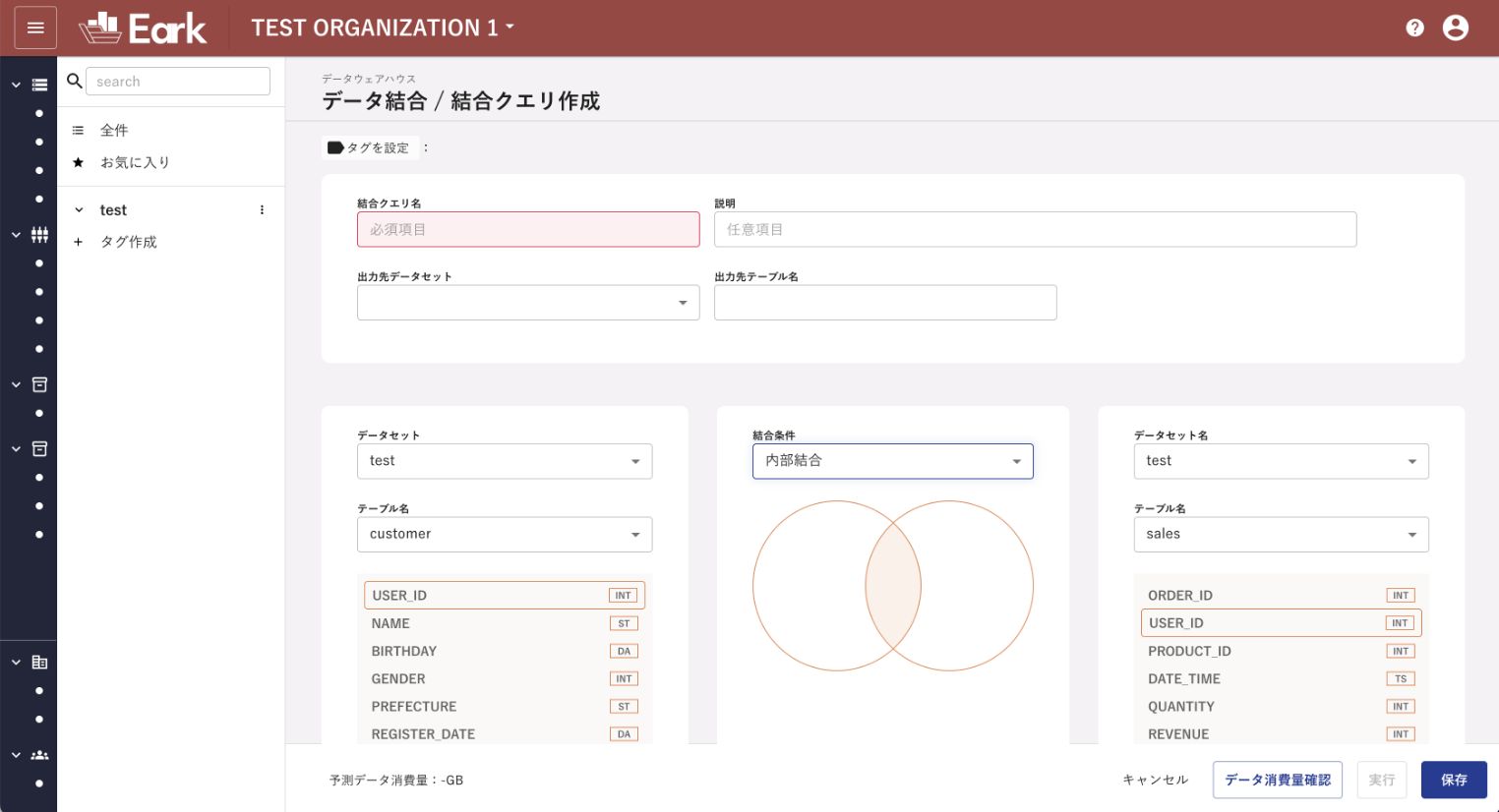
Task: Select GENDER column in customer table
Action: tap(505, 678)
